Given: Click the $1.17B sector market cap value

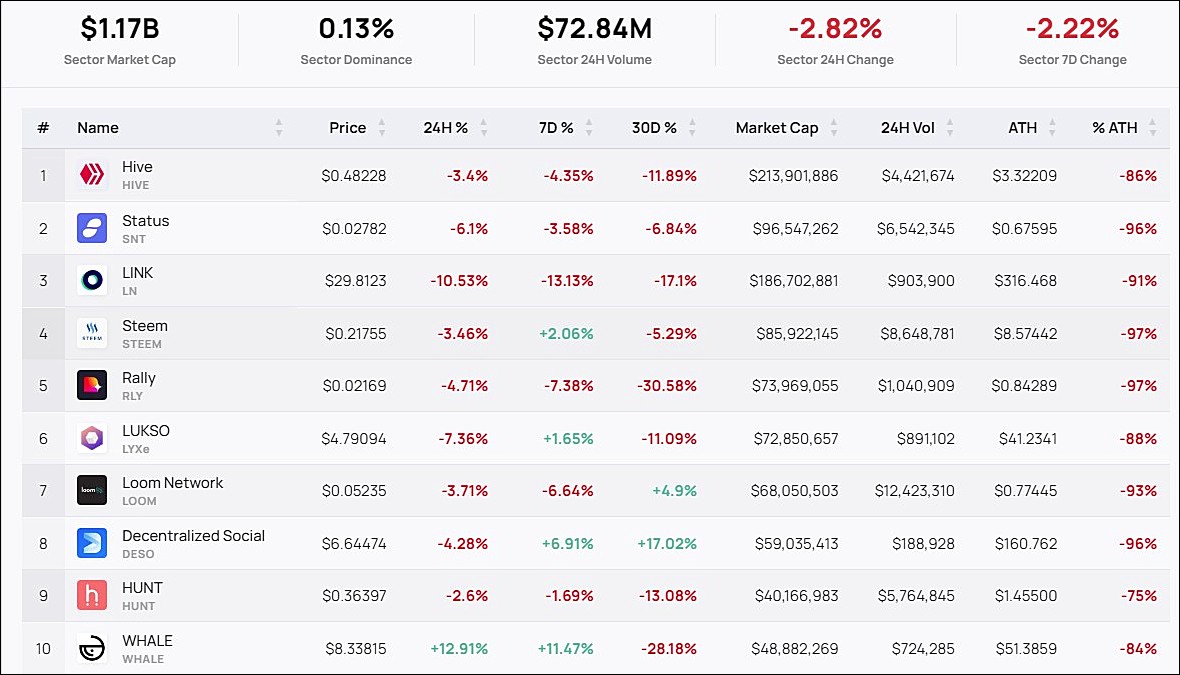Looking at the screenshot, I should tap(120, 29).
